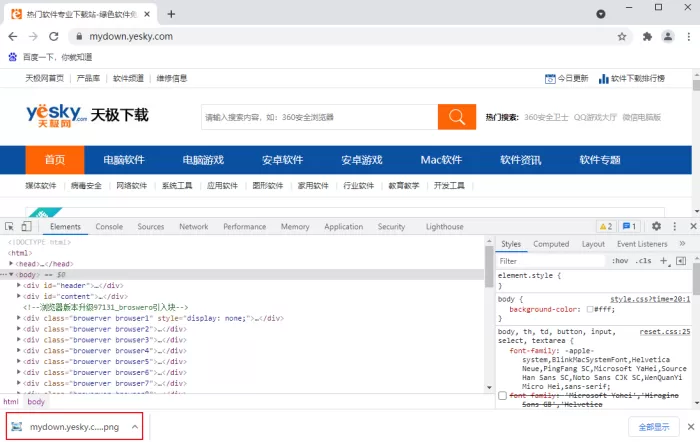Viewport: 700px width, 442px height.
Task: Switch to the Network tab
Action: (x=193, y=227)
